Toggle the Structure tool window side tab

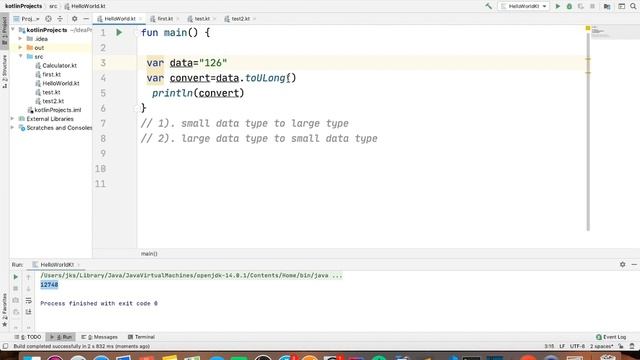[x=4, y=71]
